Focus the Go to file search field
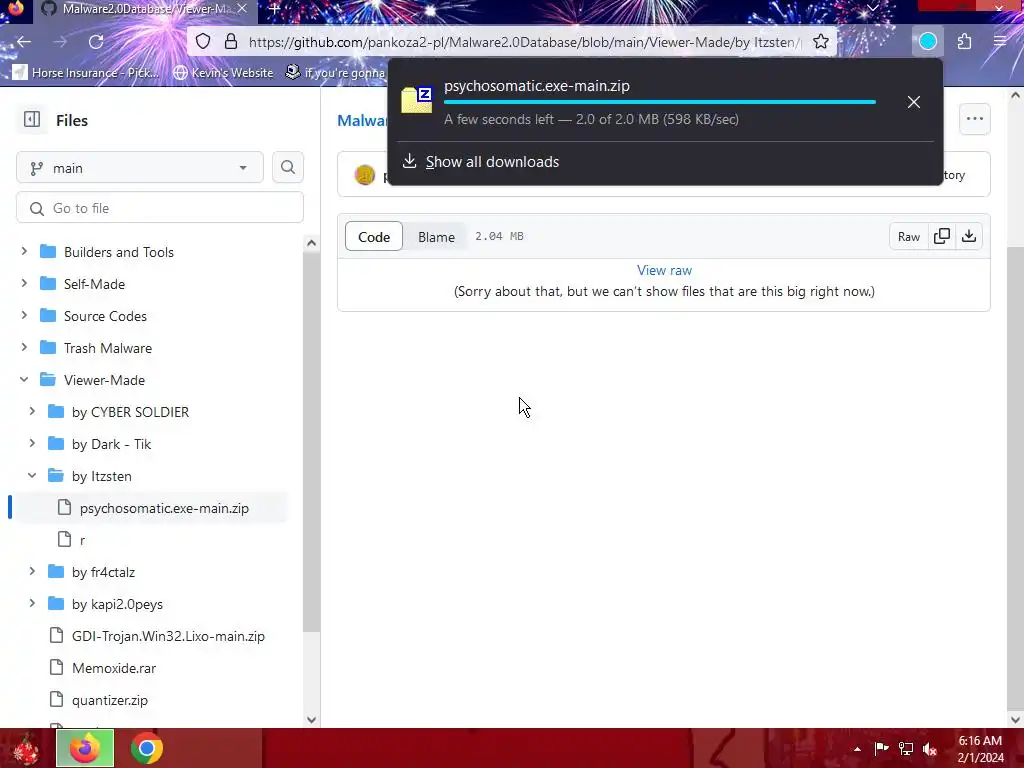The image size is (1024, 768). 160,208
